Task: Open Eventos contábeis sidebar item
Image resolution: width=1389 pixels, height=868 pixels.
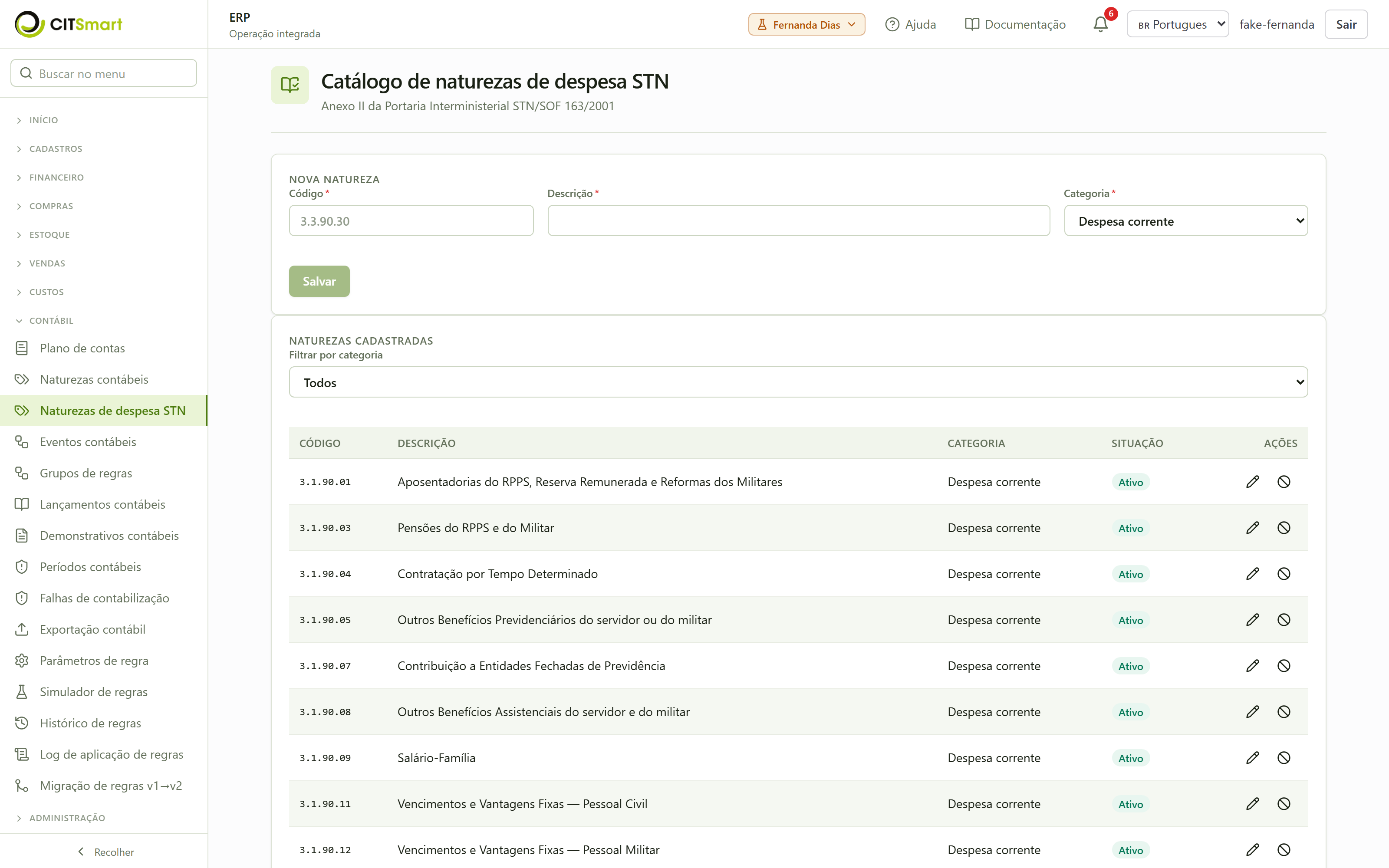Action: (103, 441)
